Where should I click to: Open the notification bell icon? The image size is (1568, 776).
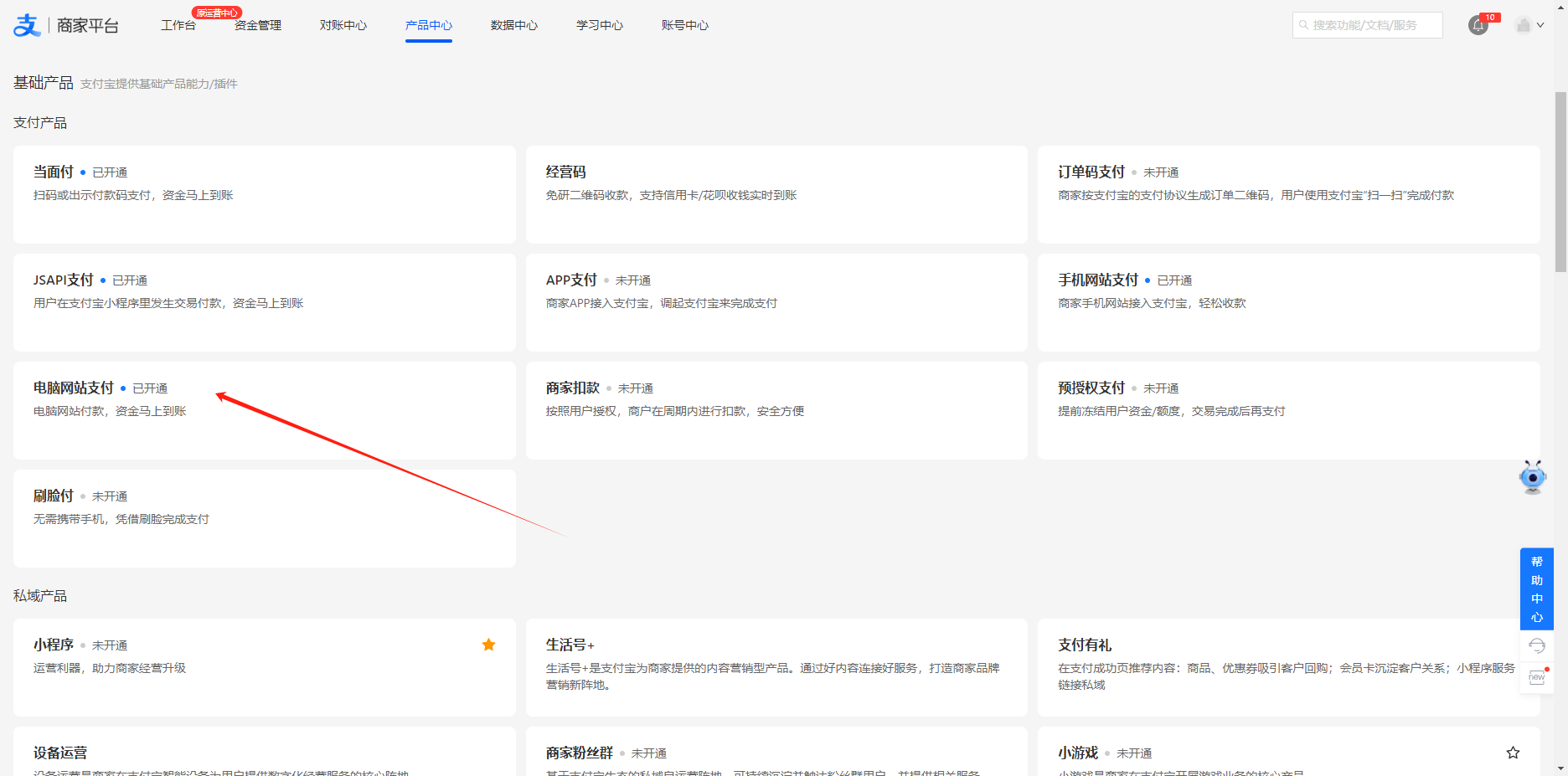coord(1478,25)
